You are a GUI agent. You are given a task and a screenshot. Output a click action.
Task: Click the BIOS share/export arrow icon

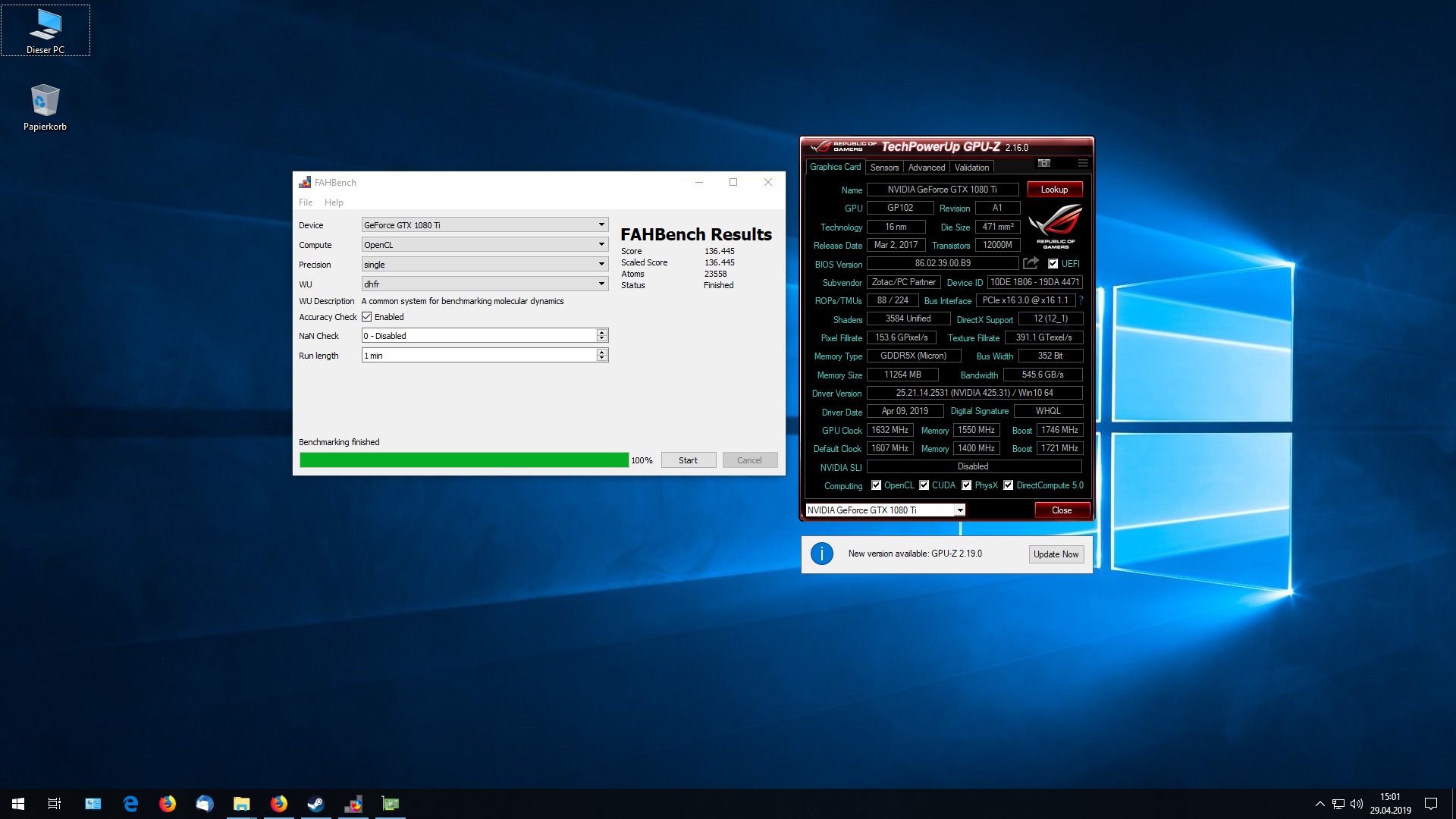click(x=1031, y=263)
